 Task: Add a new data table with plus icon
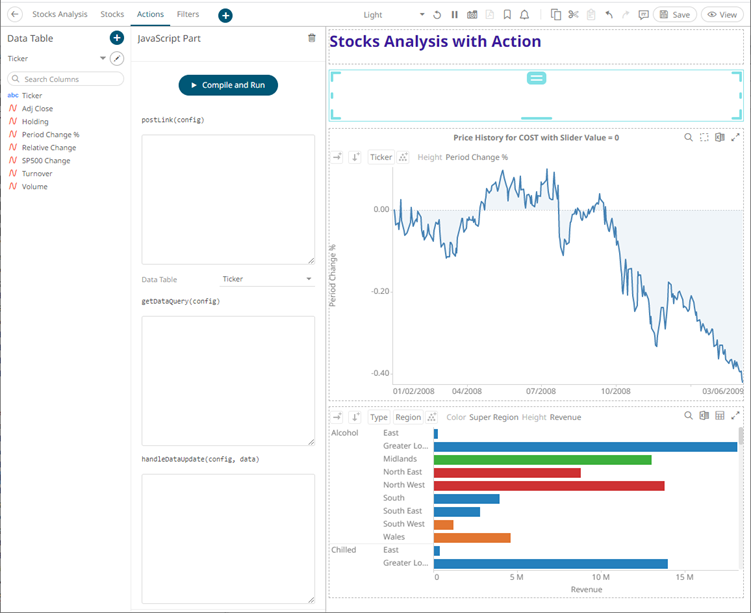coord(117,38)
